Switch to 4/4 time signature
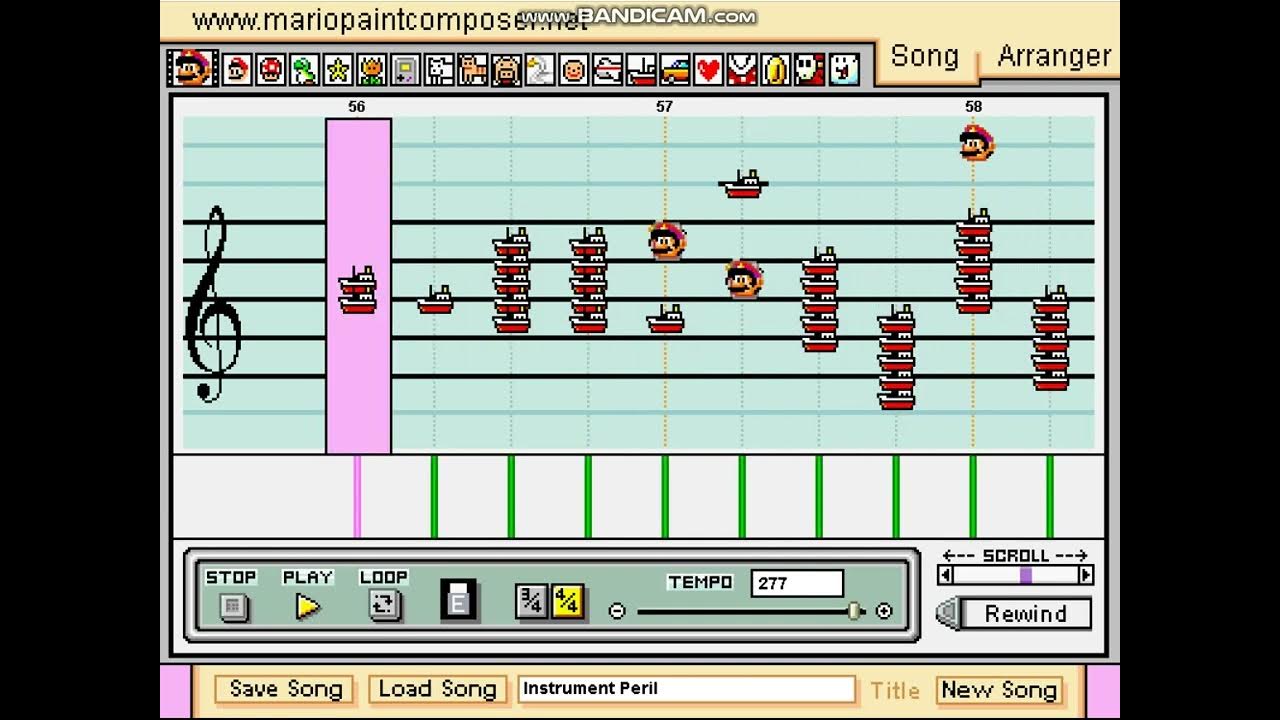 pyautogui.click(x=567, y=601)
